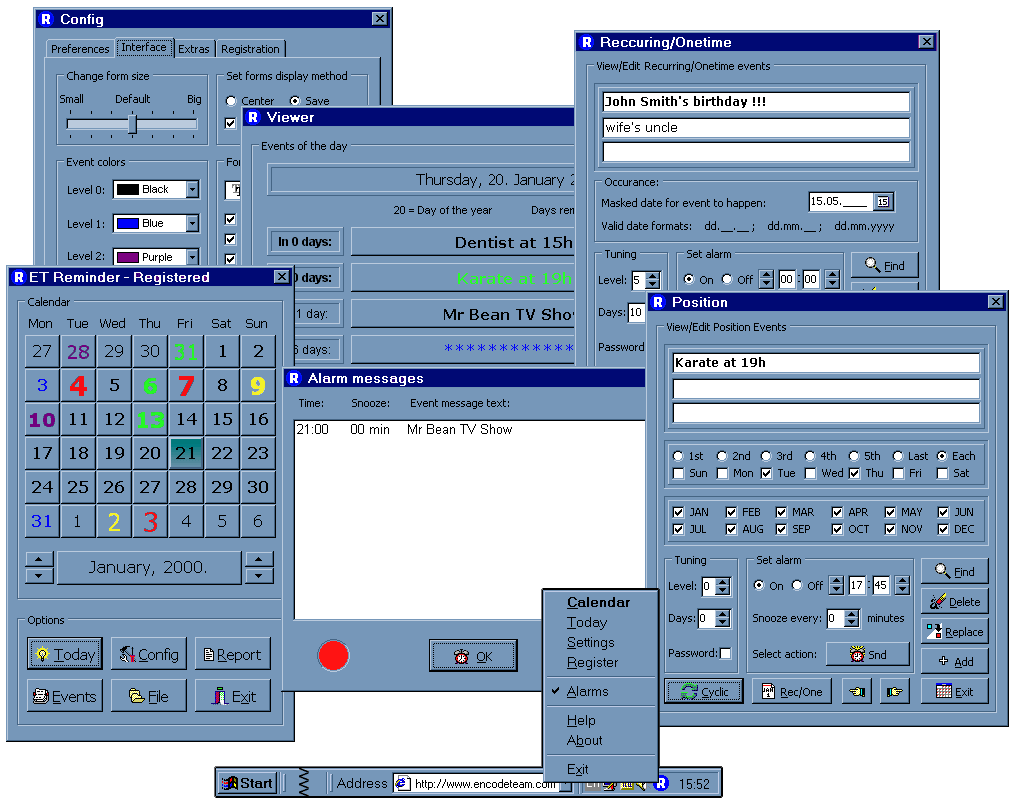
Task: Open the Registration tab in Config
Action: (x=250, y=49)
